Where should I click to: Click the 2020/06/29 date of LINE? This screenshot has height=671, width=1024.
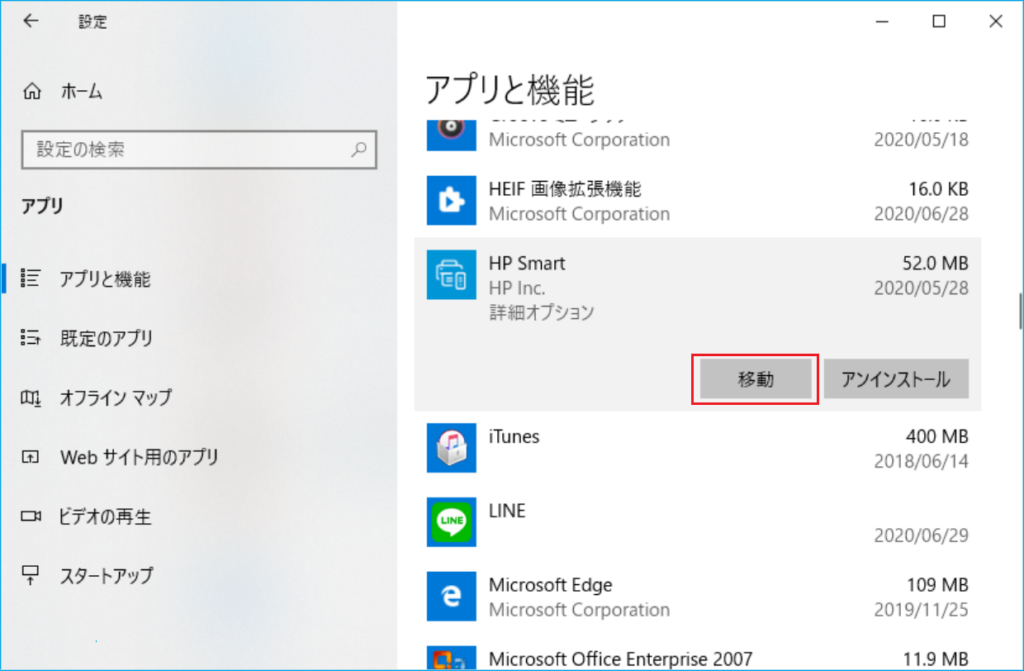coord(921,535)
